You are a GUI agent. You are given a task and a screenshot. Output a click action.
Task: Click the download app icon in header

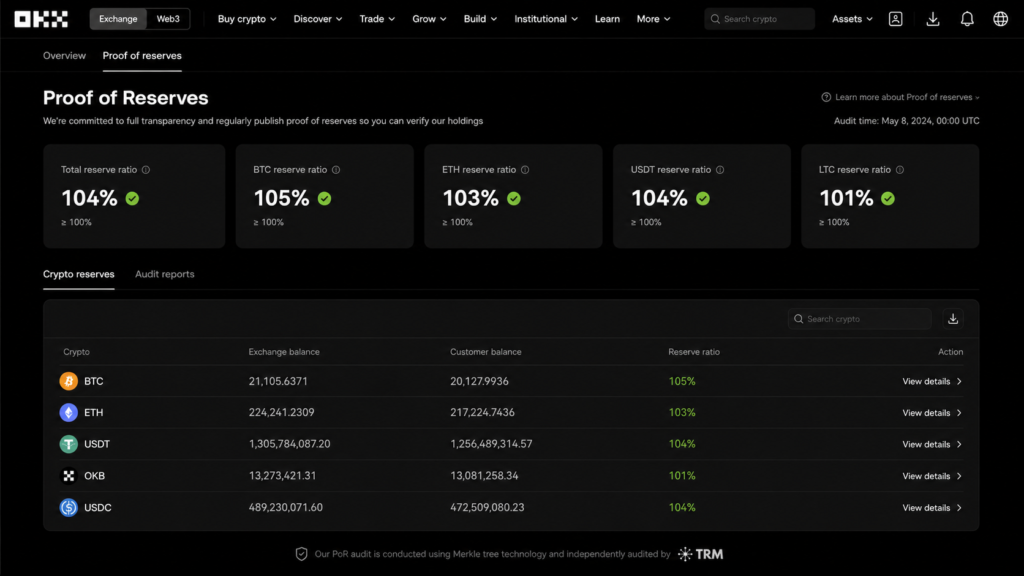[x=933, y=19]
